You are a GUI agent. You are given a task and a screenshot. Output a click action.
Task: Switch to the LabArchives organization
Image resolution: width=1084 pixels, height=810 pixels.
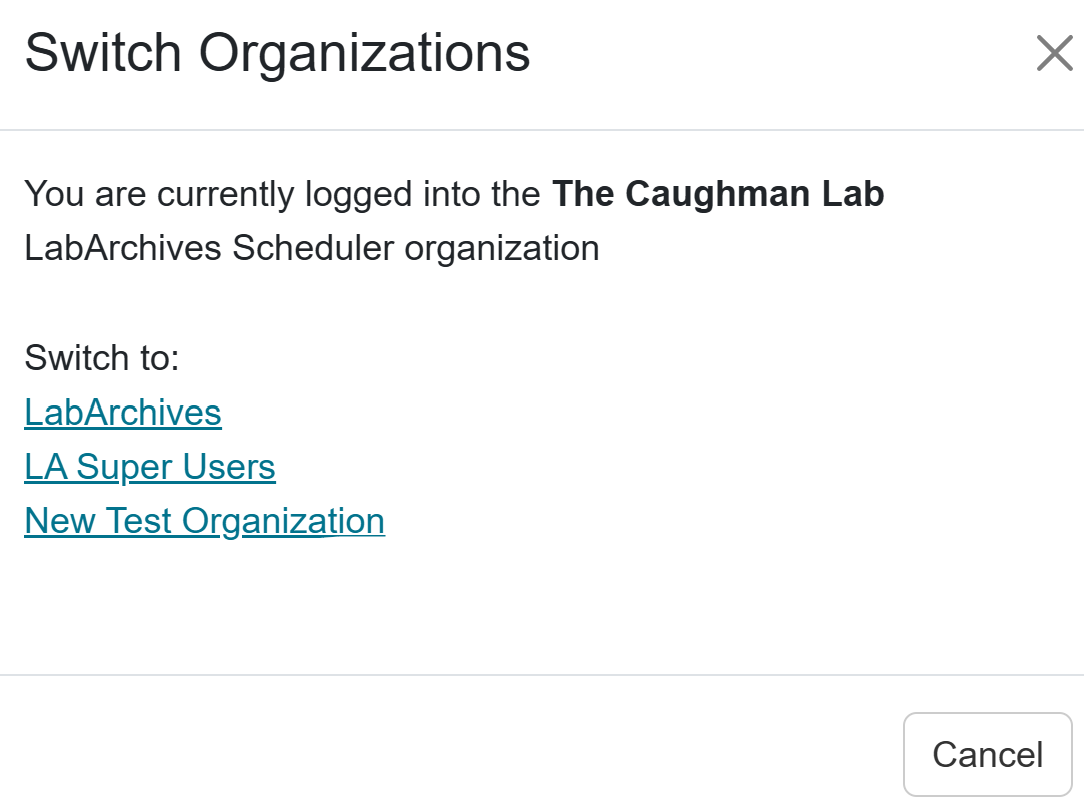123,413
